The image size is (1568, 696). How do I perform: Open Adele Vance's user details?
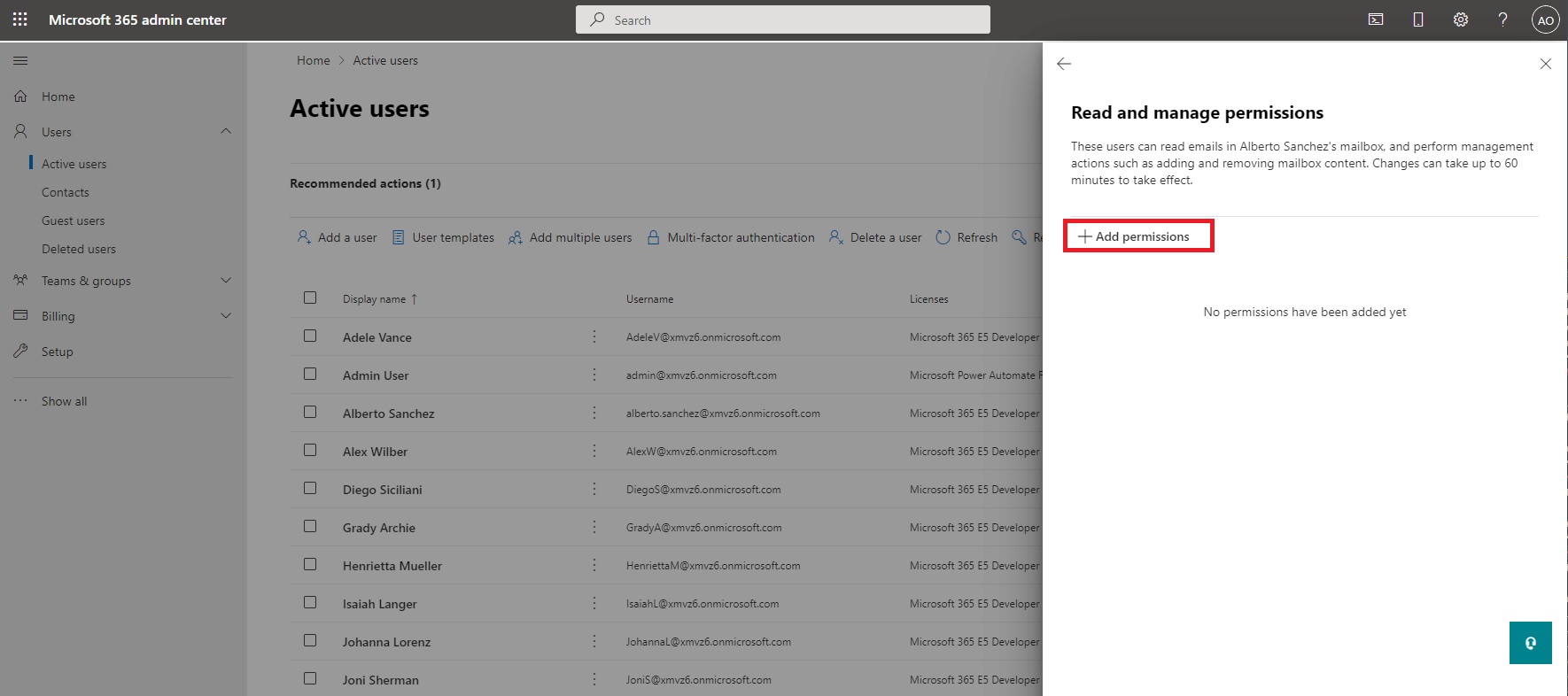377,337
